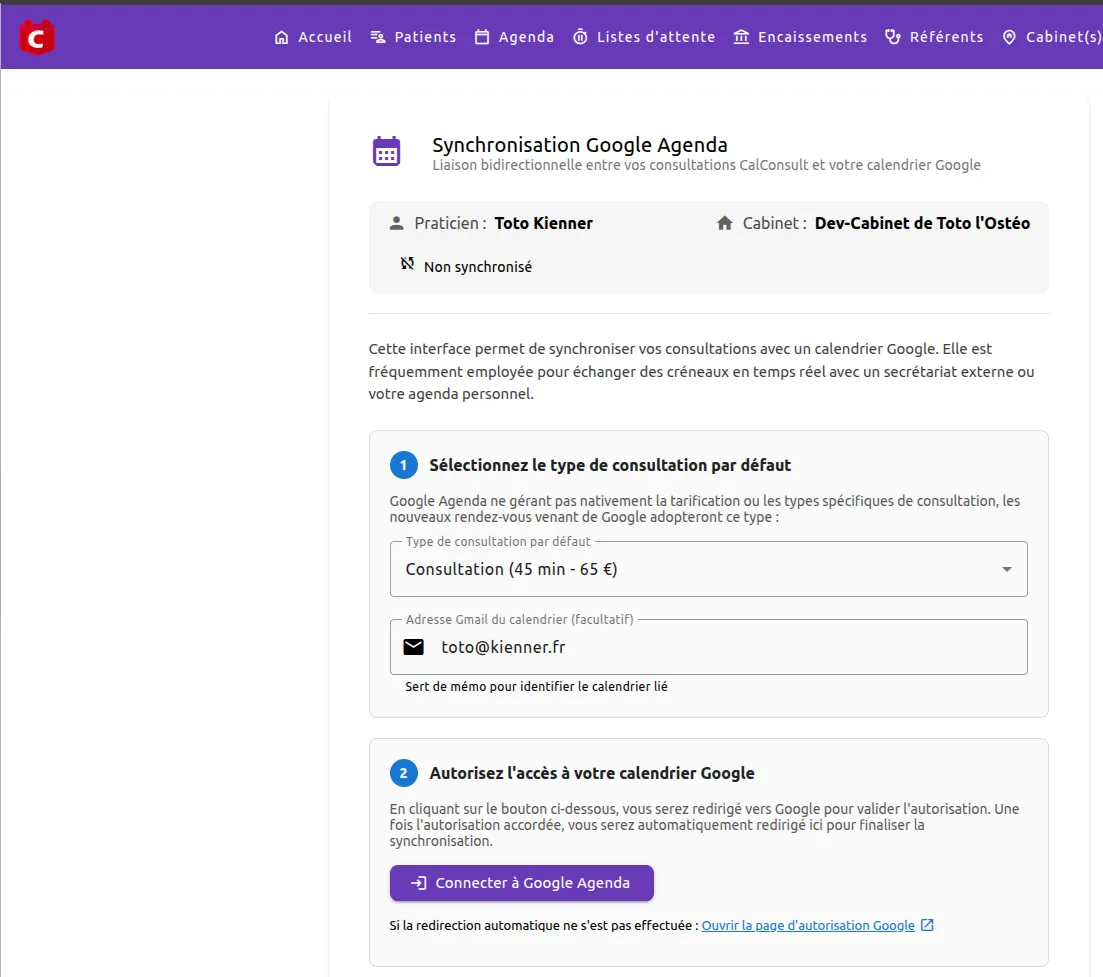1103x977 pixels.
Task: Click the location pin icon beside Cabinet(s)
Action: tap(1009, 37)
